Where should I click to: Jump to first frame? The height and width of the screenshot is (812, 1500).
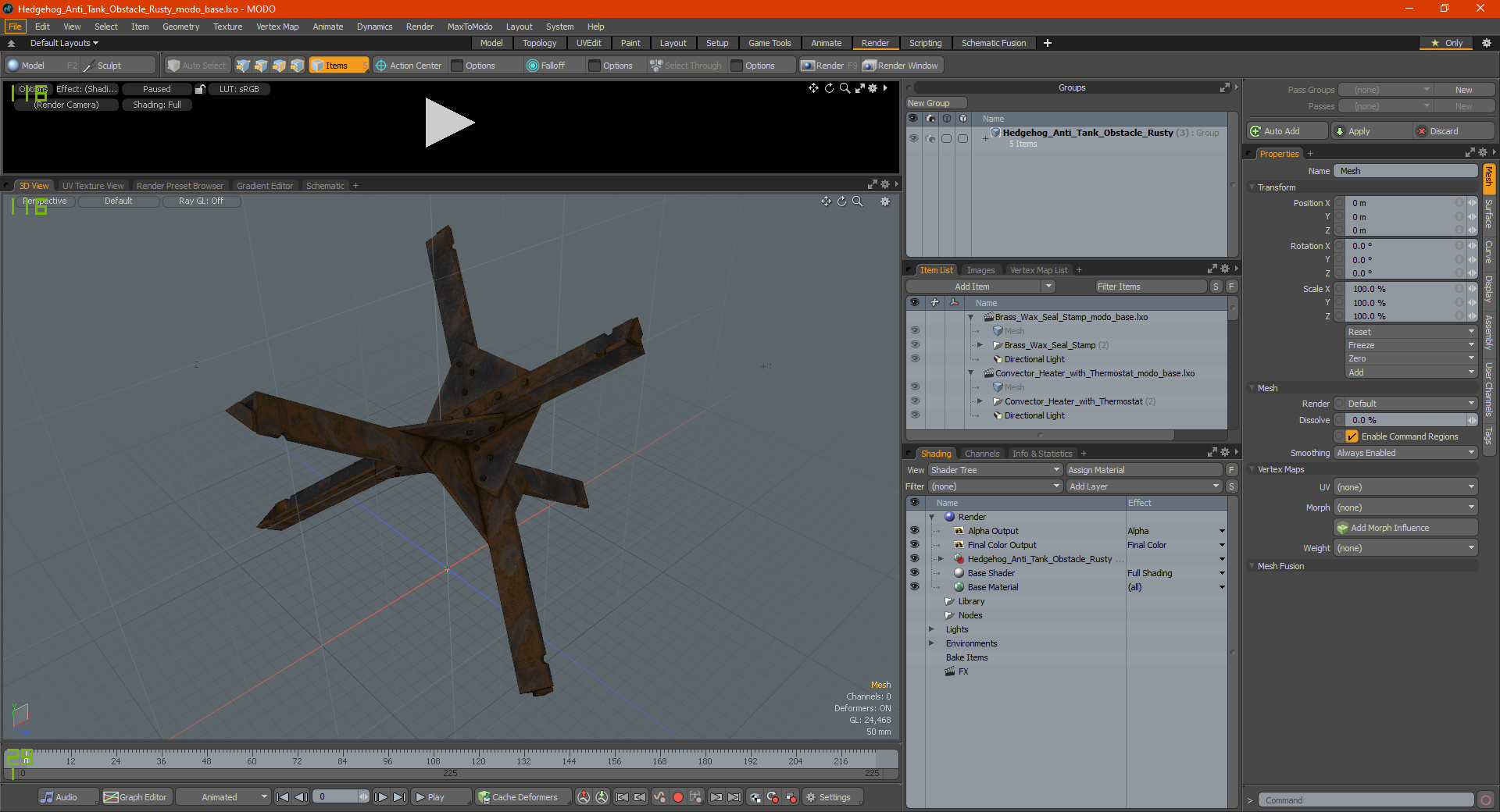pyautogui.click(x=283, y=797)
